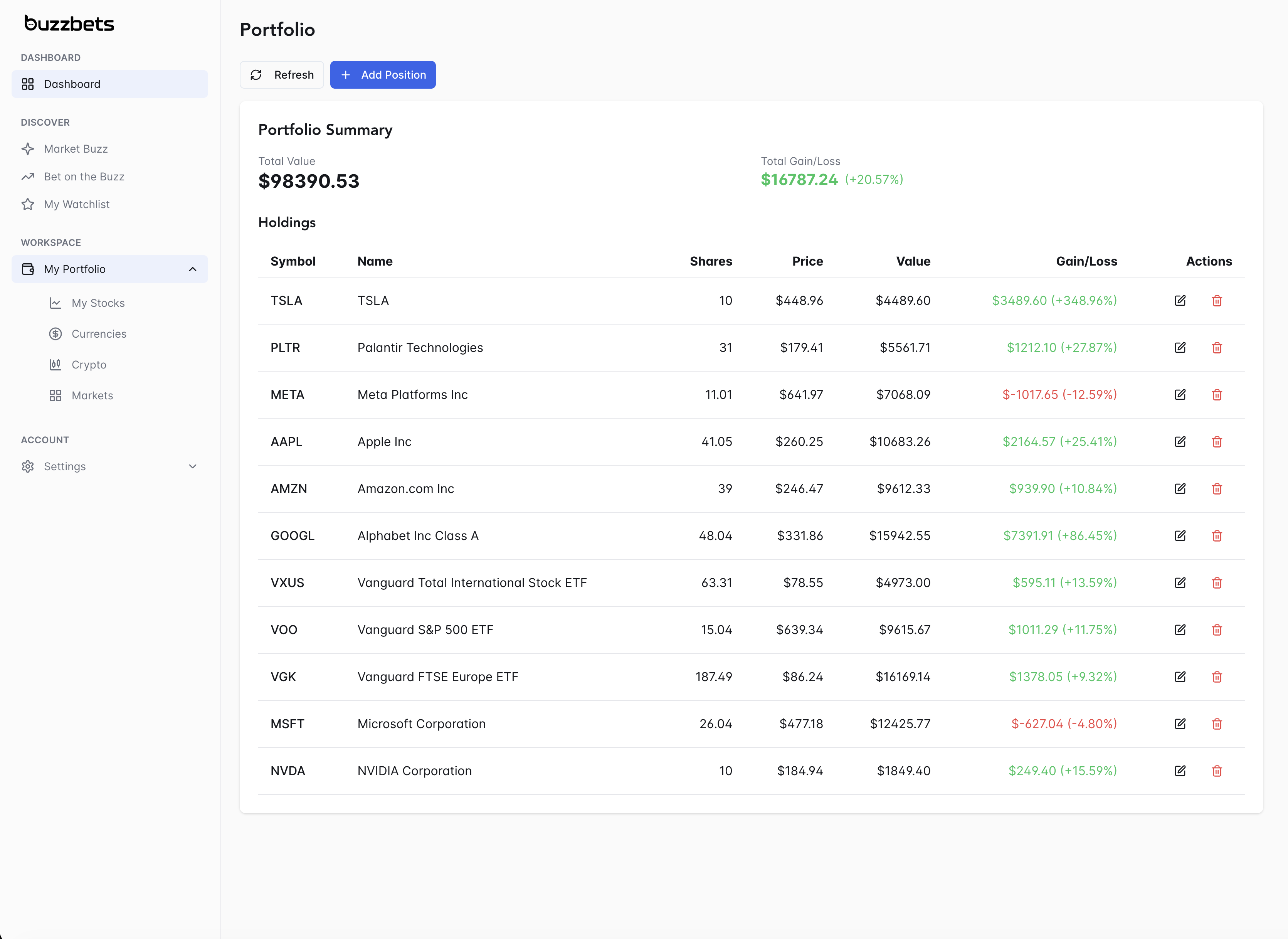Viewport: 1288px width, 939px height.
Task: Click the star icon next to My Watchlist
Action: pyautogui.click(x=29, y=204)
